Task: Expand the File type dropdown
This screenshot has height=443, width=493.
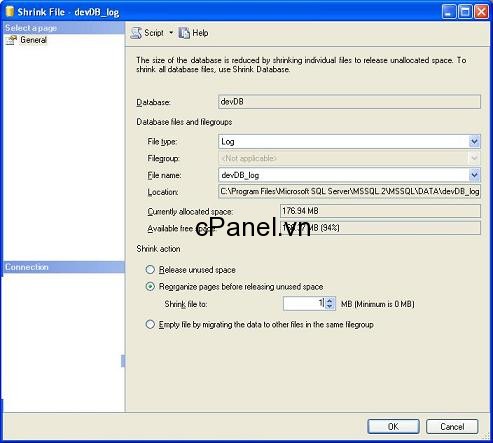Action: 474,142
